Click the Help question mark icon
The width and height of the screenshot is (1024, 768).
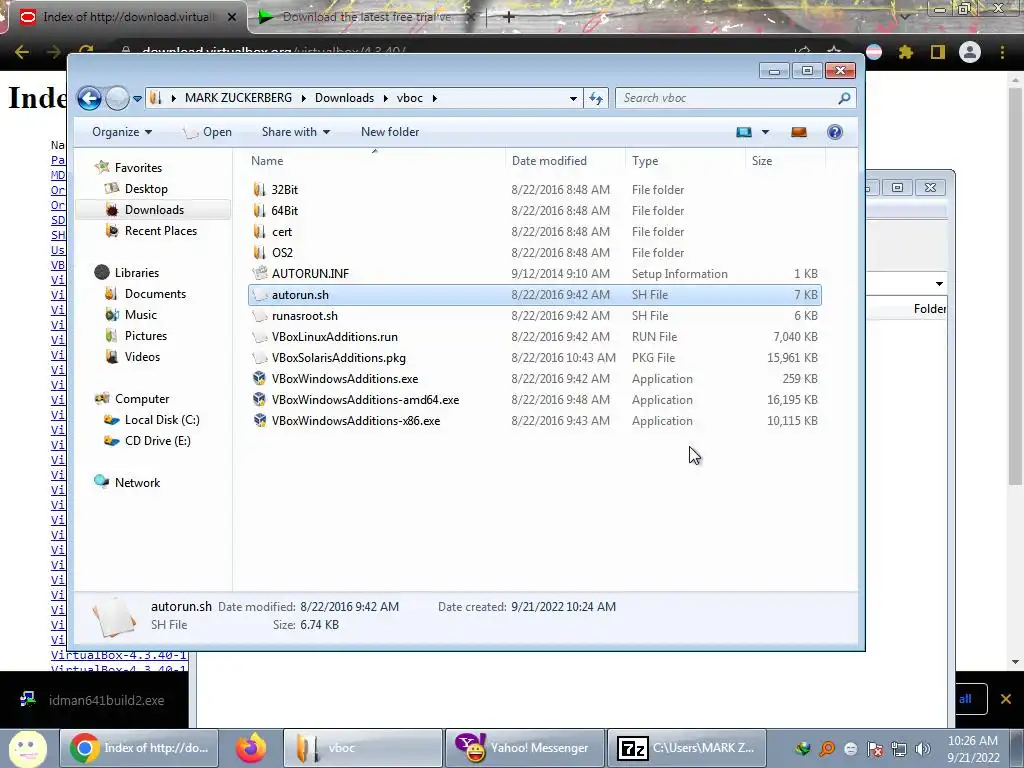pyautogui.click(x=835, y=132)
